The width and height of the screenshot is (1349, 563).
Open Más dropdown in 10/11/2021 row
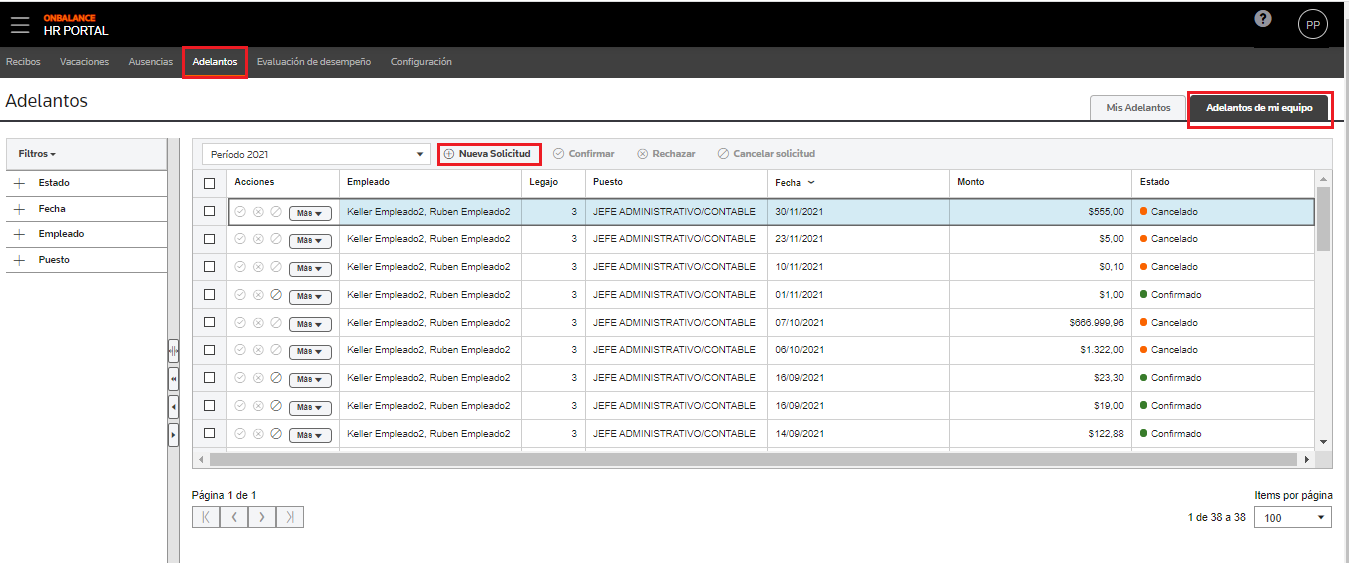coord(310,268)
